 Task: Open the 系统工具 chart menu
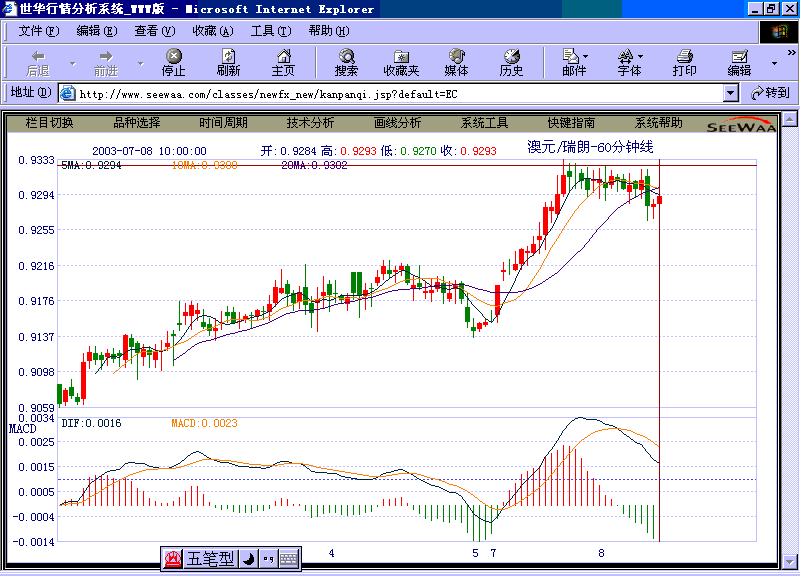[x=484, y=123]
